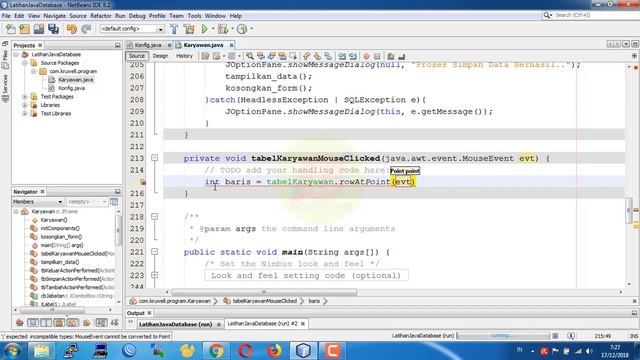This screenshot has height=360, width=640.
Task: Select Karyawan.java in the Projects tree
Action: coord(76,80)
